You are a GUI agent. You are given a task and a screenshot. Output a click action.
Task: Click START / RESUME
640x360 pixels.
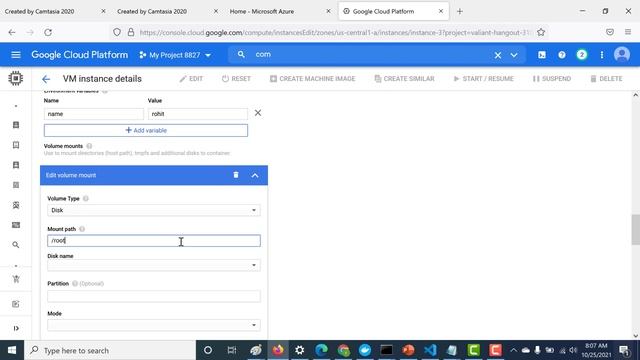[x=484, y=79]
